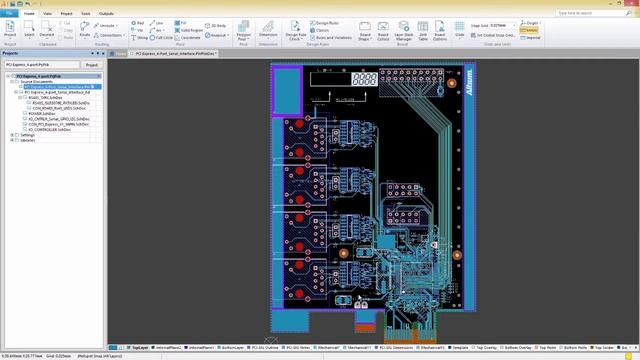Open the Unroute dropdown arrow

point(116,25)
